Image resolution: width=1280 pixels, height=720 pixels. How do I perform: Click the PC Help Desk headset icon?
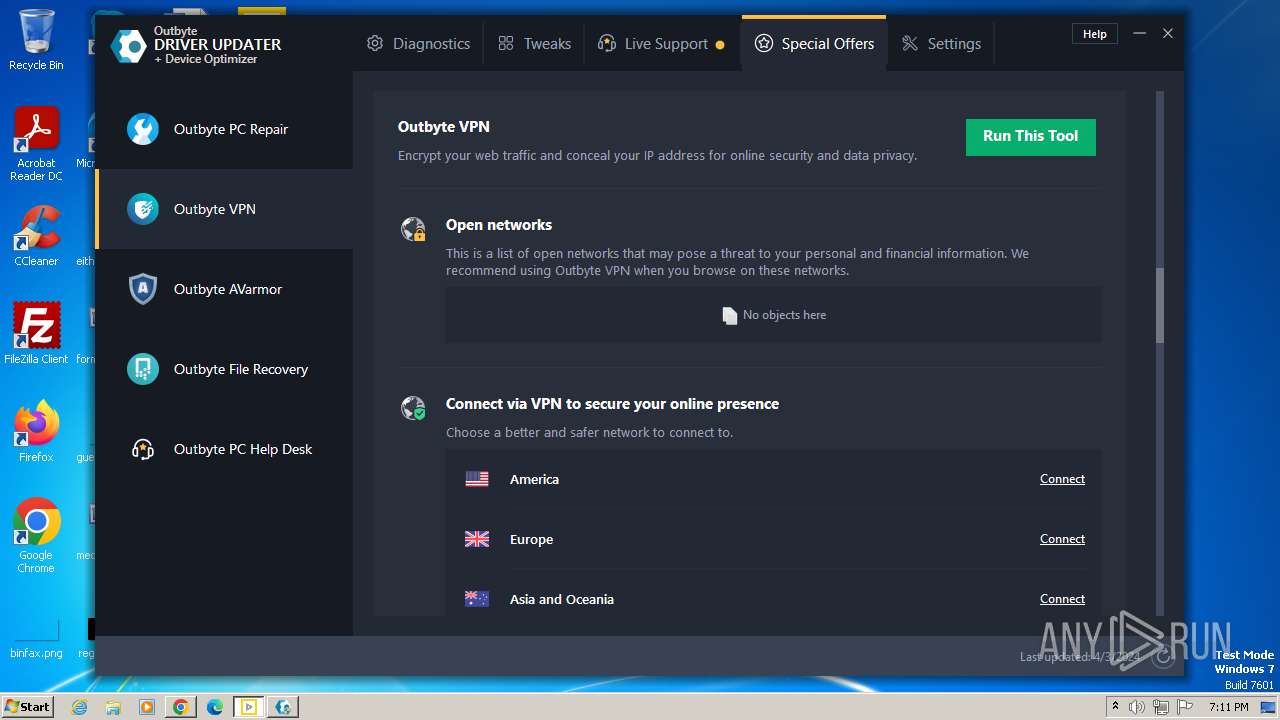(143, 449)
